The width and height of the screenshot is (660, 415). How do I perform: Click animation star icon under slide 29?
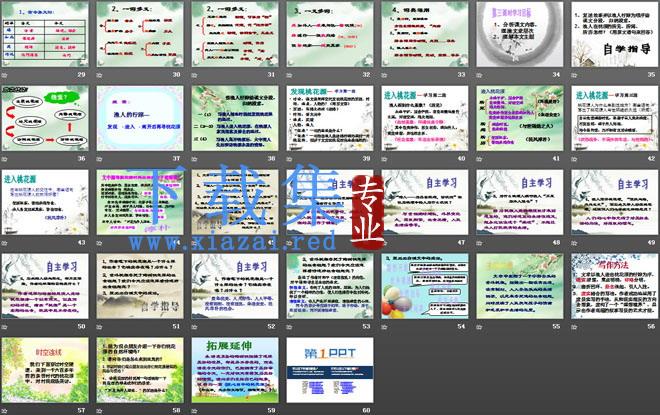click(5, 75)
